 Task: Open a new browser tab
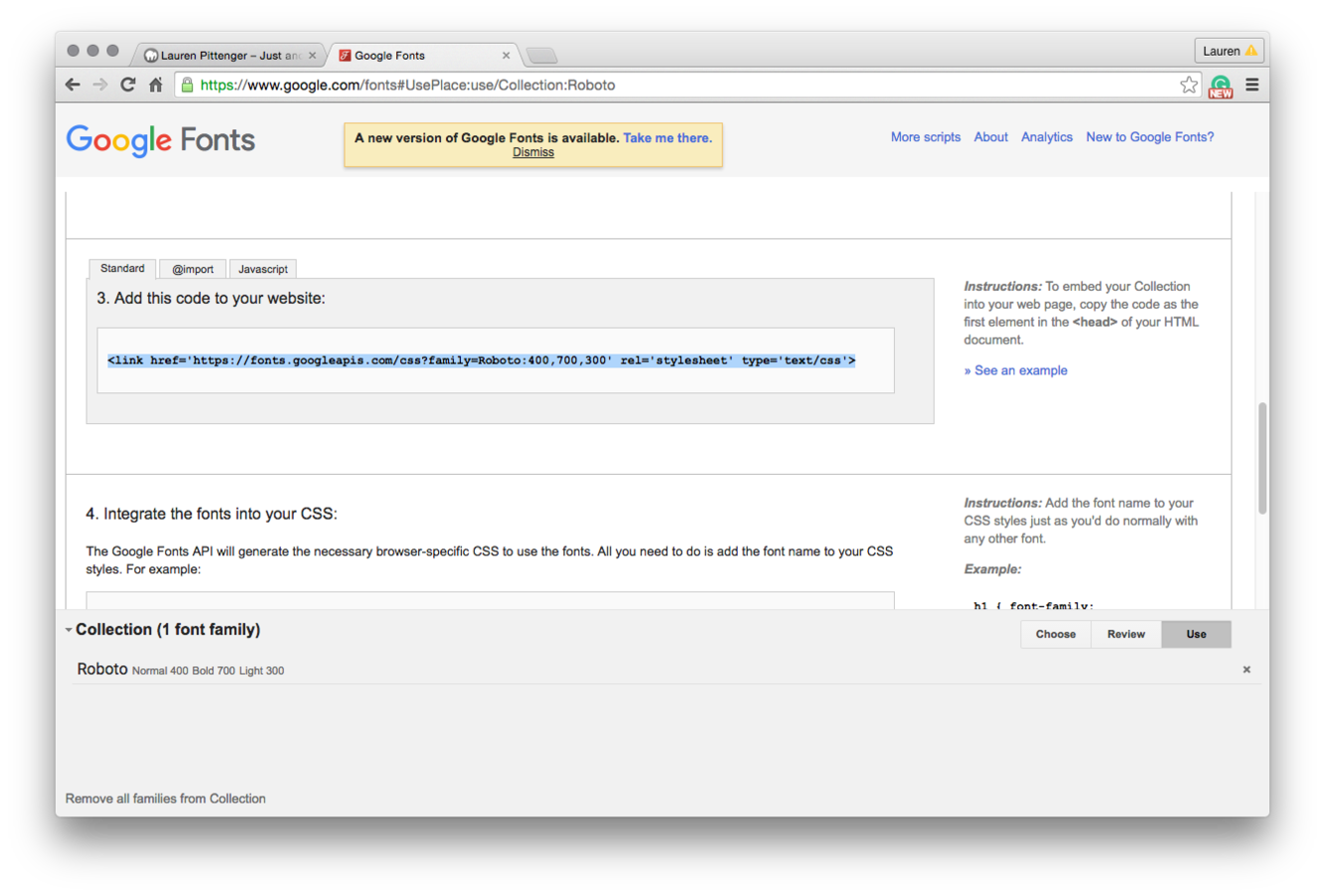click(542, 56)
